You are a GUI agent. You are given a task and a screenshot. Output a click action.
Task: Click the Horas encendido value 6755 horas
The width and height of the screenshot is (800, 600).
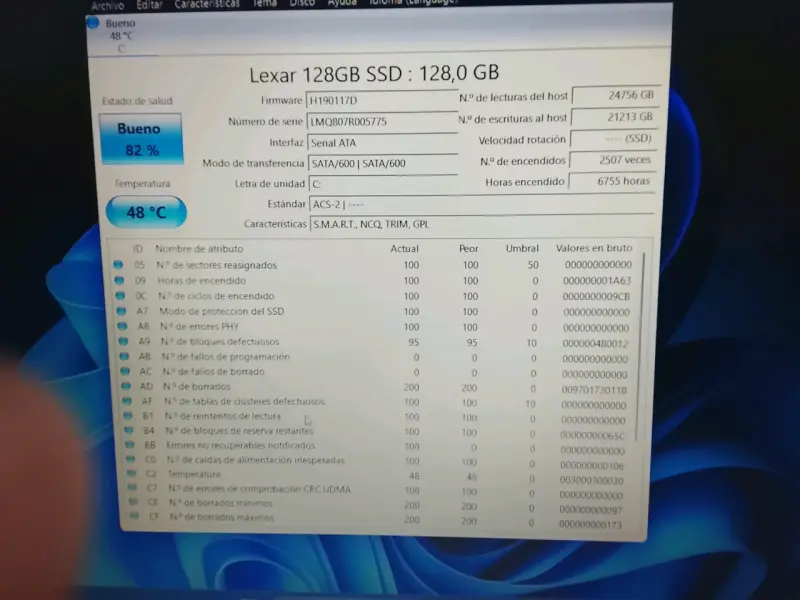pos(611,181)
